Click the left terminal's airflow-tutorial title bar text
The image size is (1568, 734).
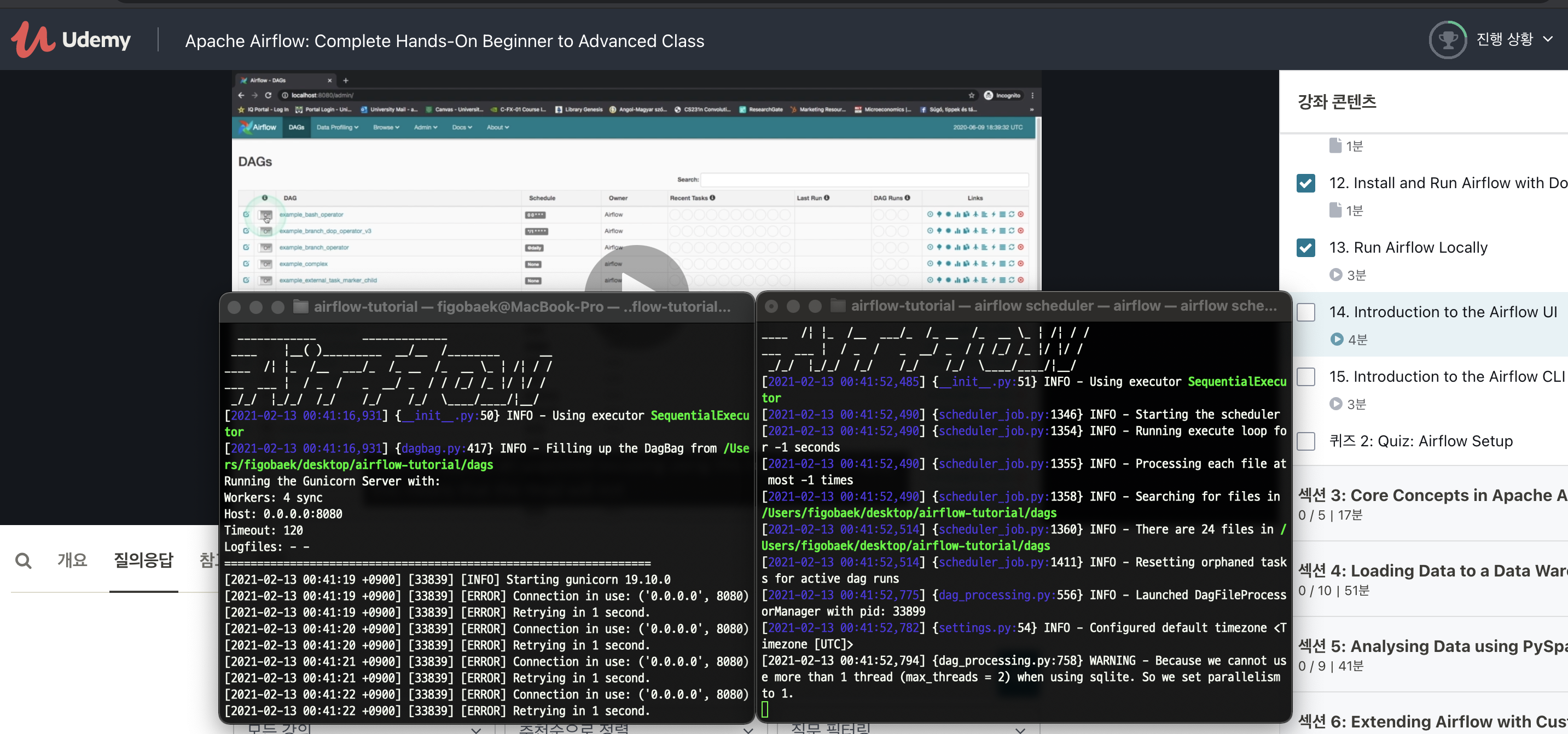pyautogui.click(x=521, y=307)
